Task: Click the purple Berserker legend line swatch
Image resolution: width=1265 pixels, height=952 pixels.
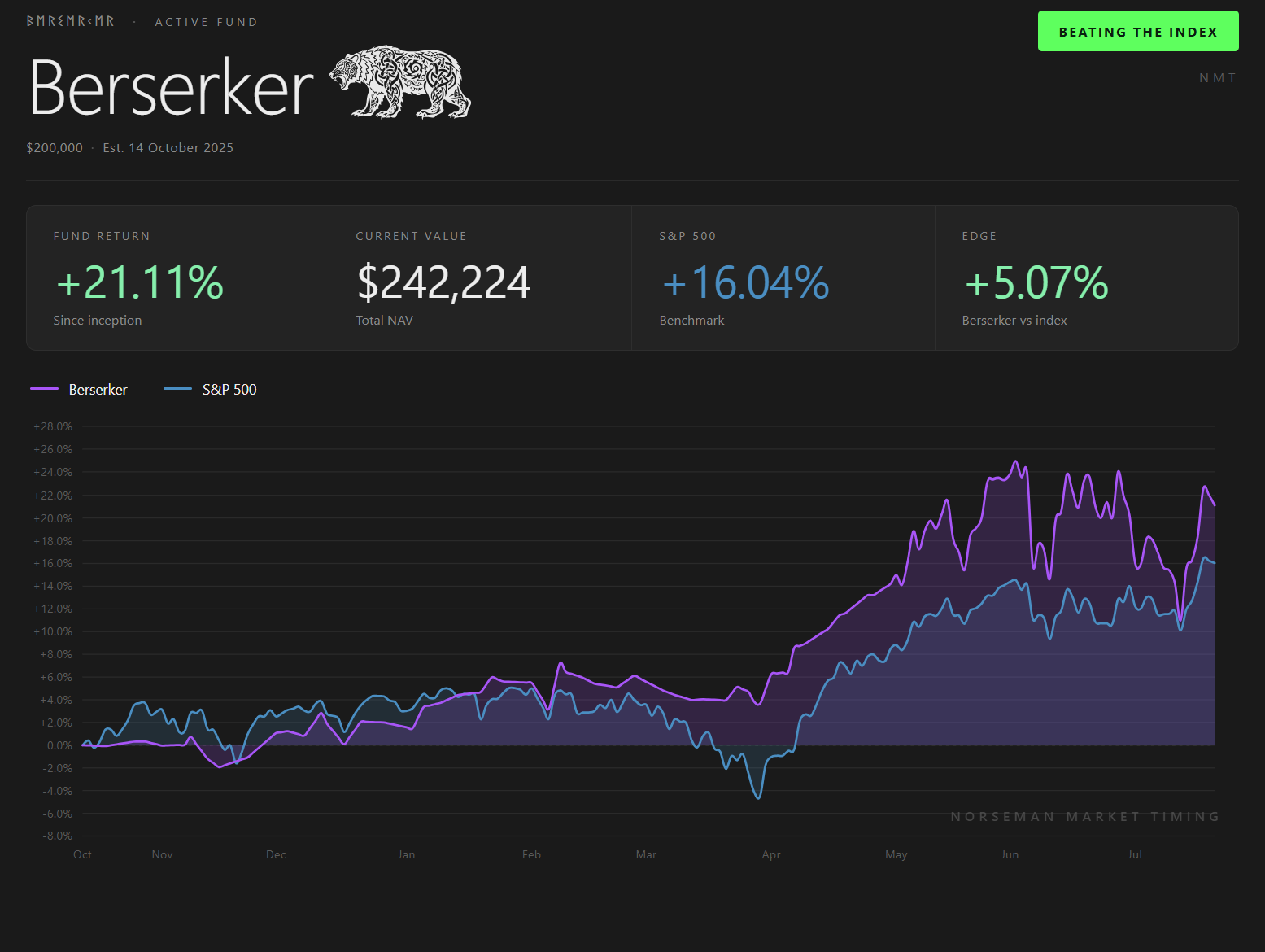Action: pos(44,389)
